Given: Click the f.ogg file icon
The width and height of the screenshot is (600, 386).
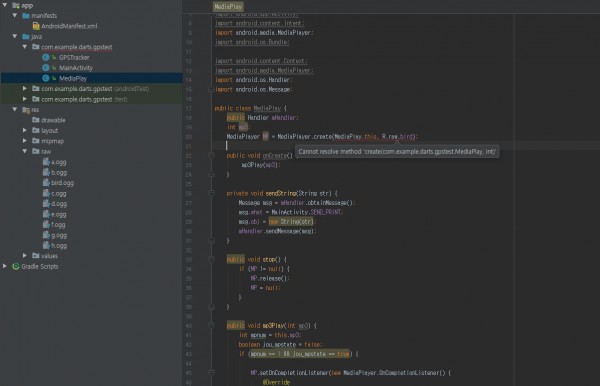Looking at the screenshot, I should click(46, 224).
